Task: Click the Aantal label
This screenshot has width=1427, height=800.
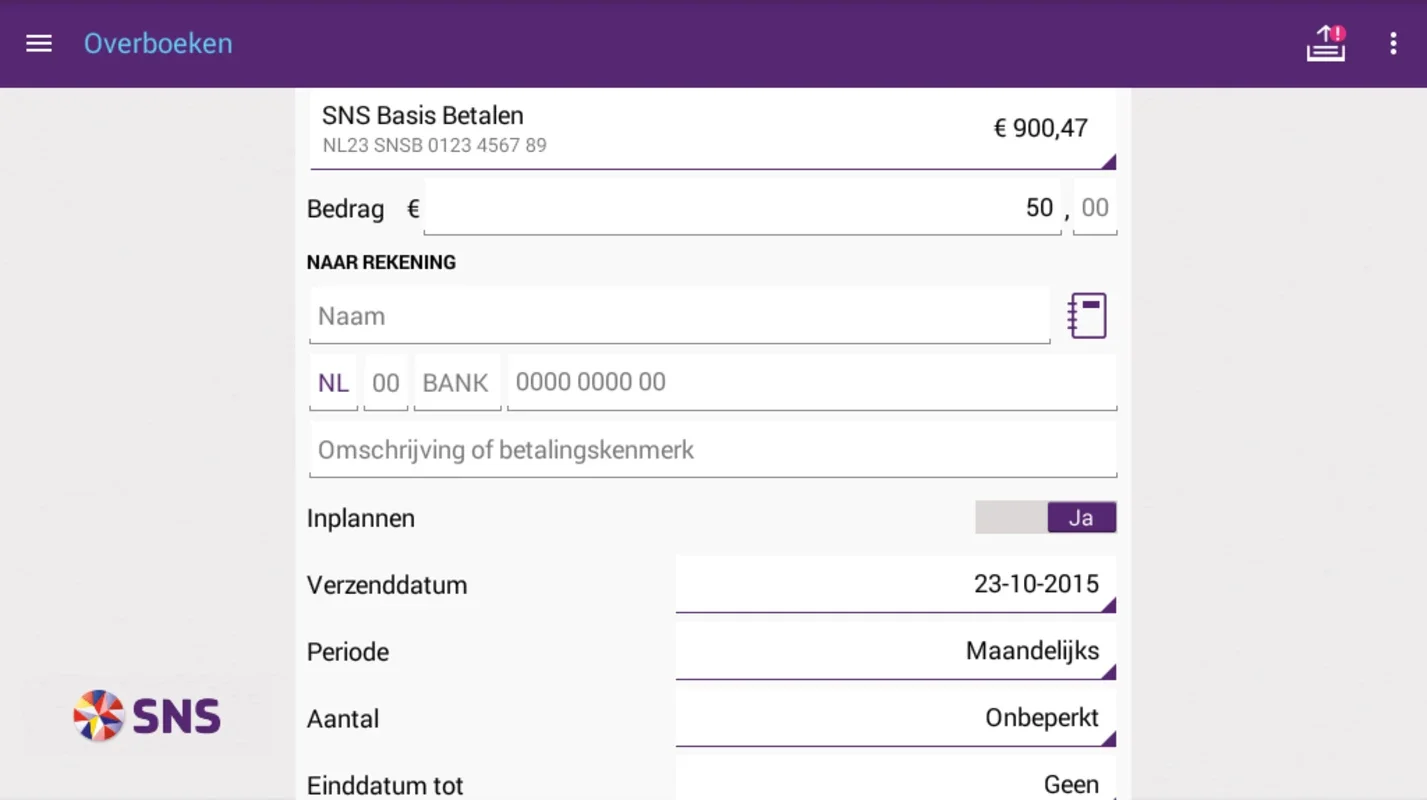Action: pos(343,719)
